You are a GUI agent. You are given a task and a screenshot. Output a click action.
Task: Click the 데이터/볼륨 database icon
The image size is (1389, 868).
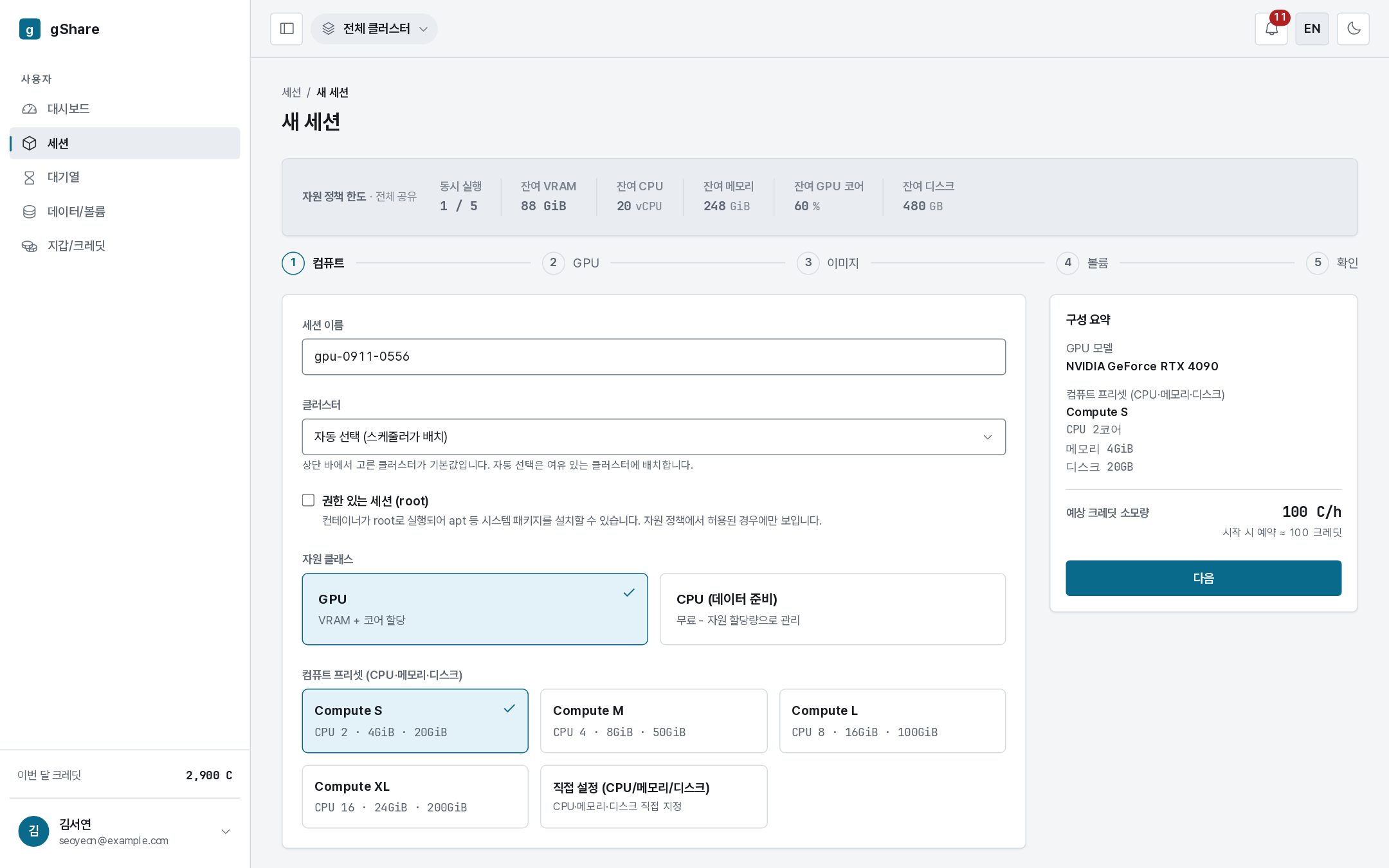(x=30, y=212)
